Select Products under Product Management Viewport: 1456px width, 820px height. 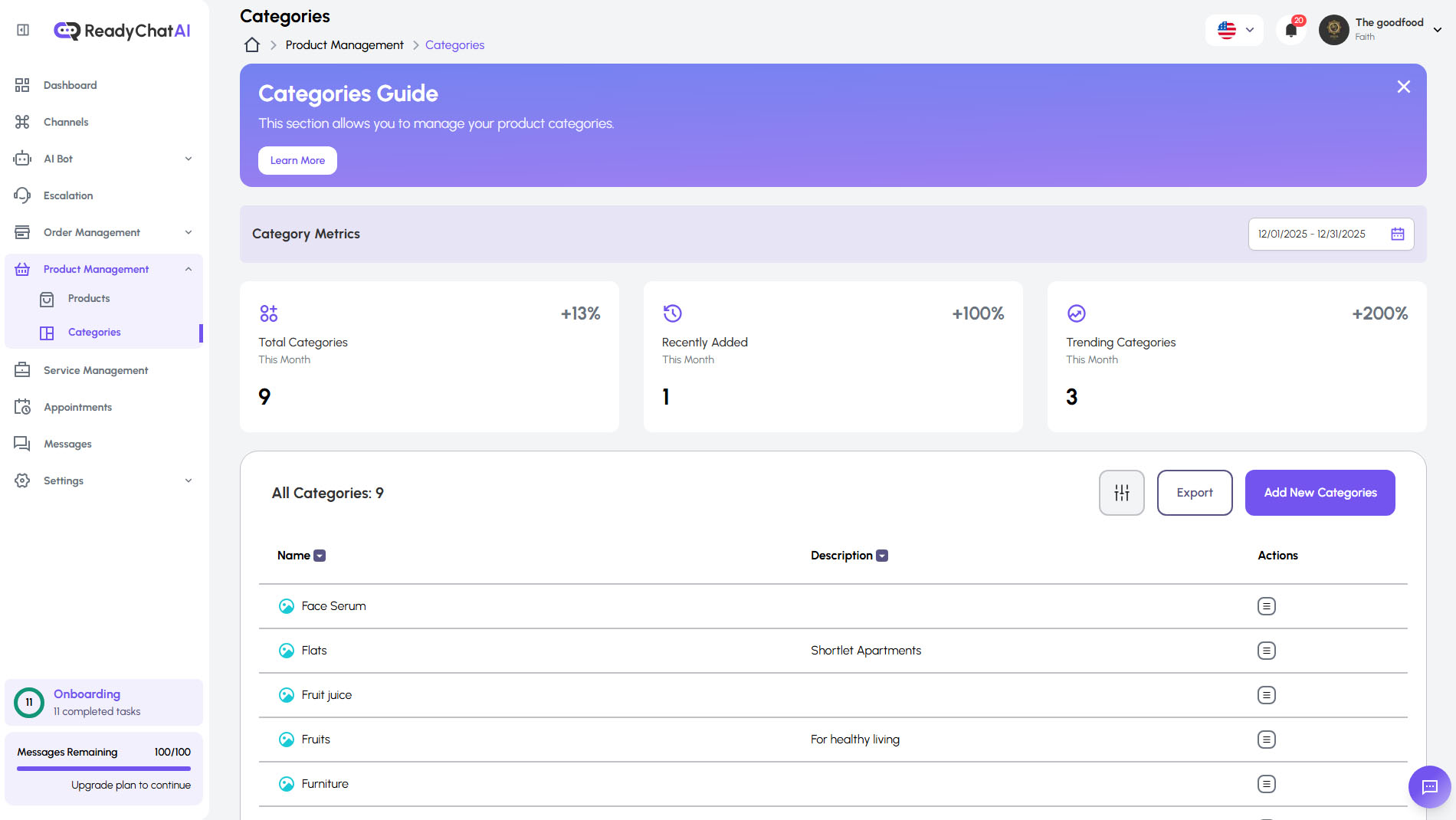(x=89, y=299)
